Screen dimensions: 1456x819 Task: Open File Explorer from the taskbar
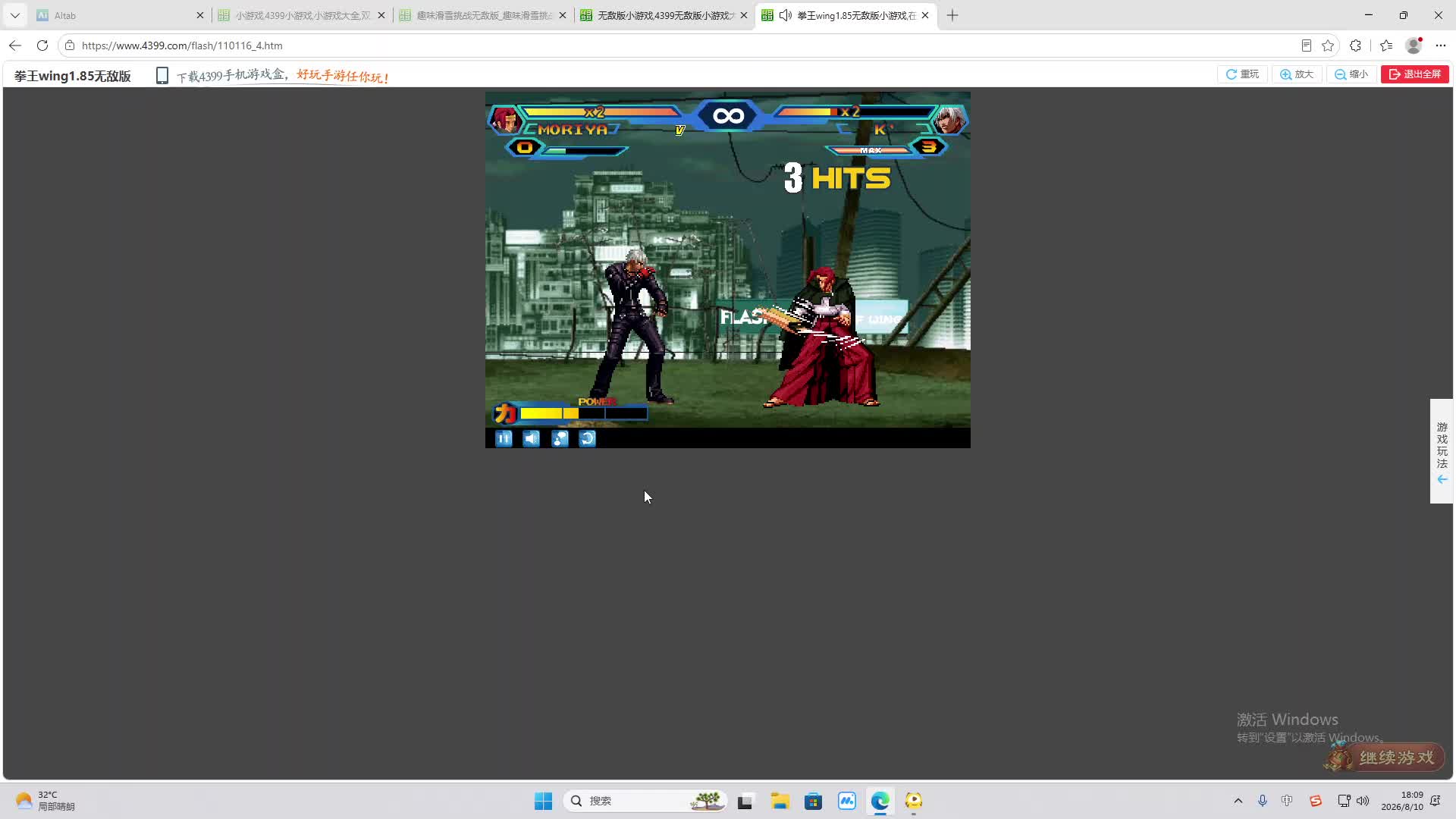coord(780,801)
